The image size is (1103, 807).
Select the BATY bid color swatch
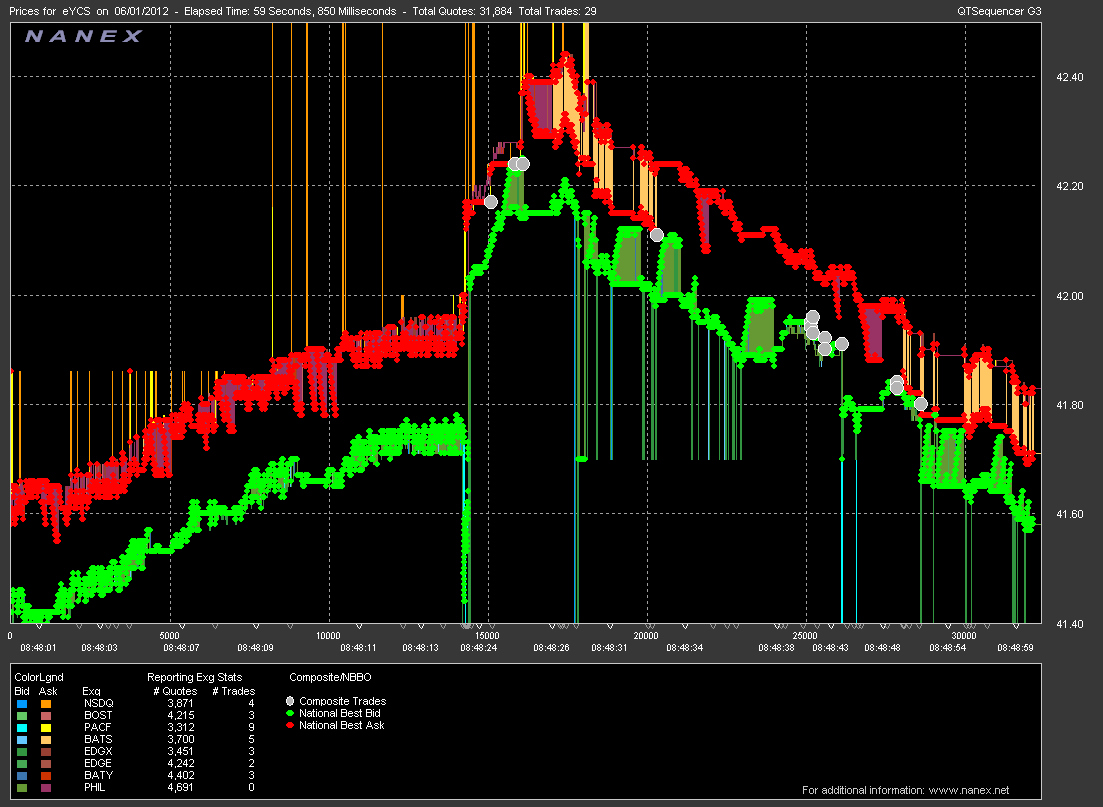(x=22, y=775)
